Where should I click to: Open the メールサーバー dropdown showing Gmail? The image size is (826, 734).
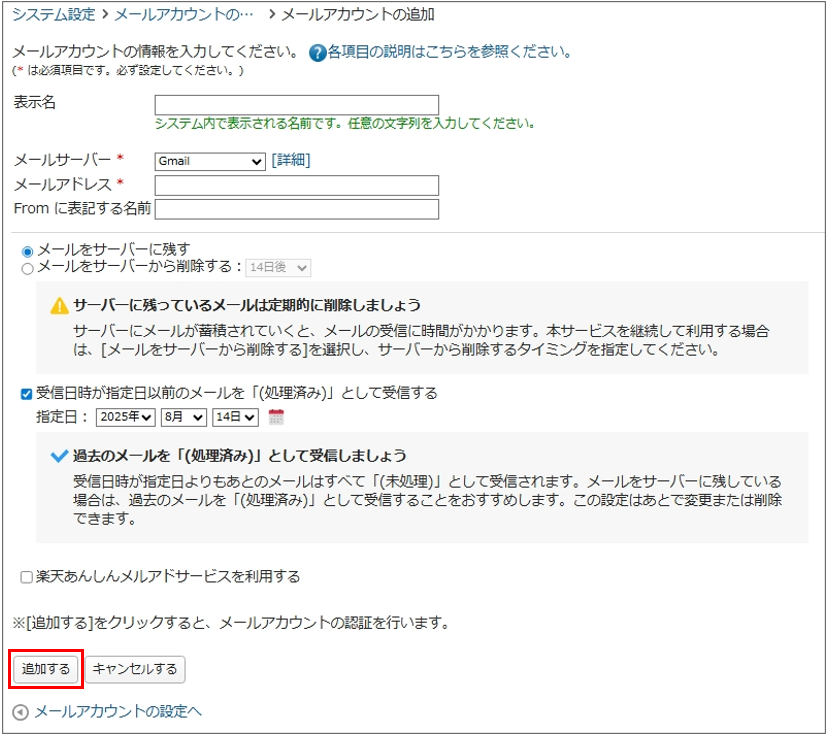click(209, 162)
